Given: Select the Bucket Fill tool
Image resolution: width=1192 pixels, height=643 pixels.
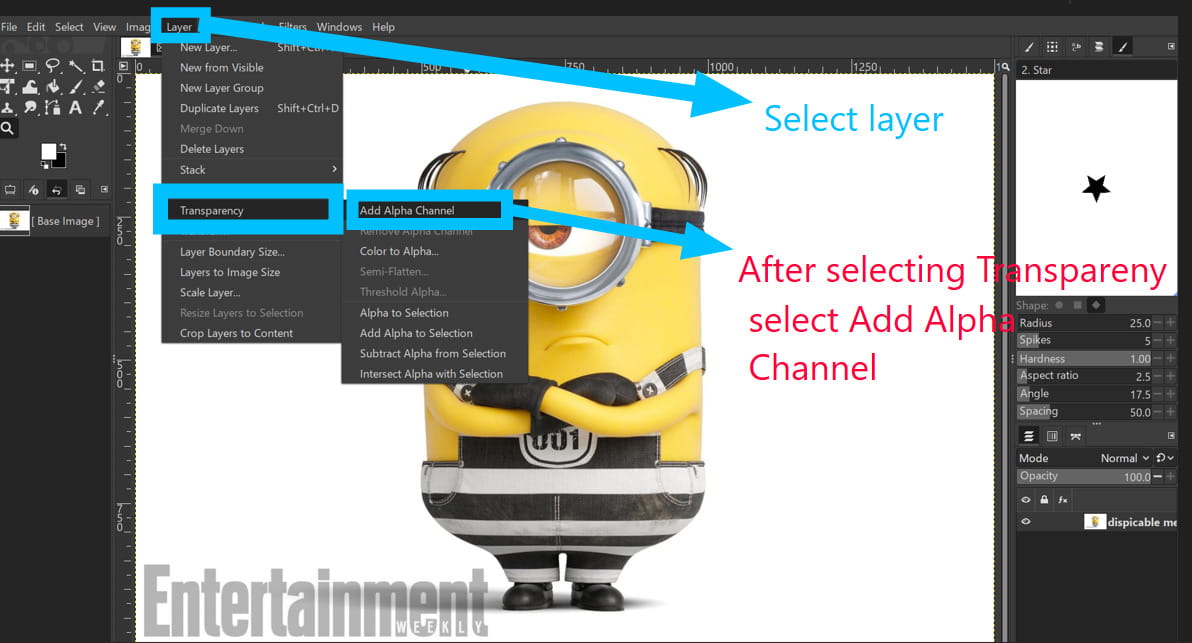Looking at the screenshot, I should pos(52,87).
